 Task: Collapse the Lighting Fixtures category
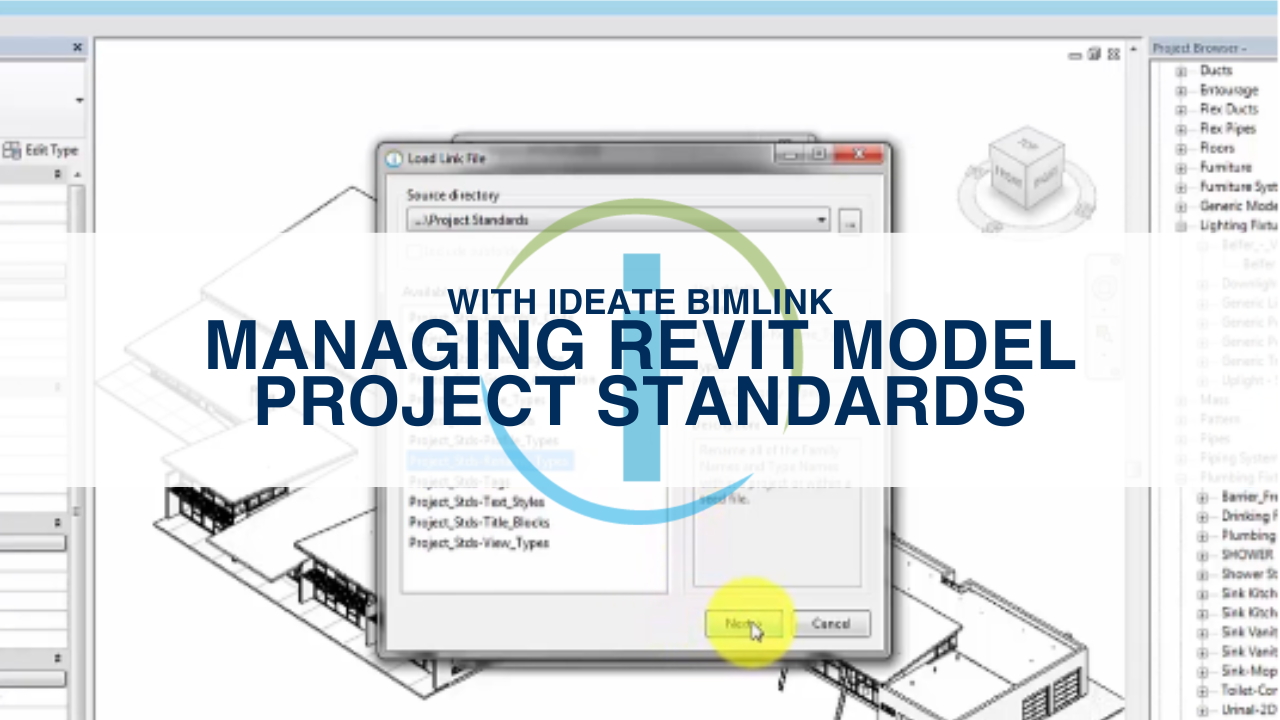pos(1183,226)
